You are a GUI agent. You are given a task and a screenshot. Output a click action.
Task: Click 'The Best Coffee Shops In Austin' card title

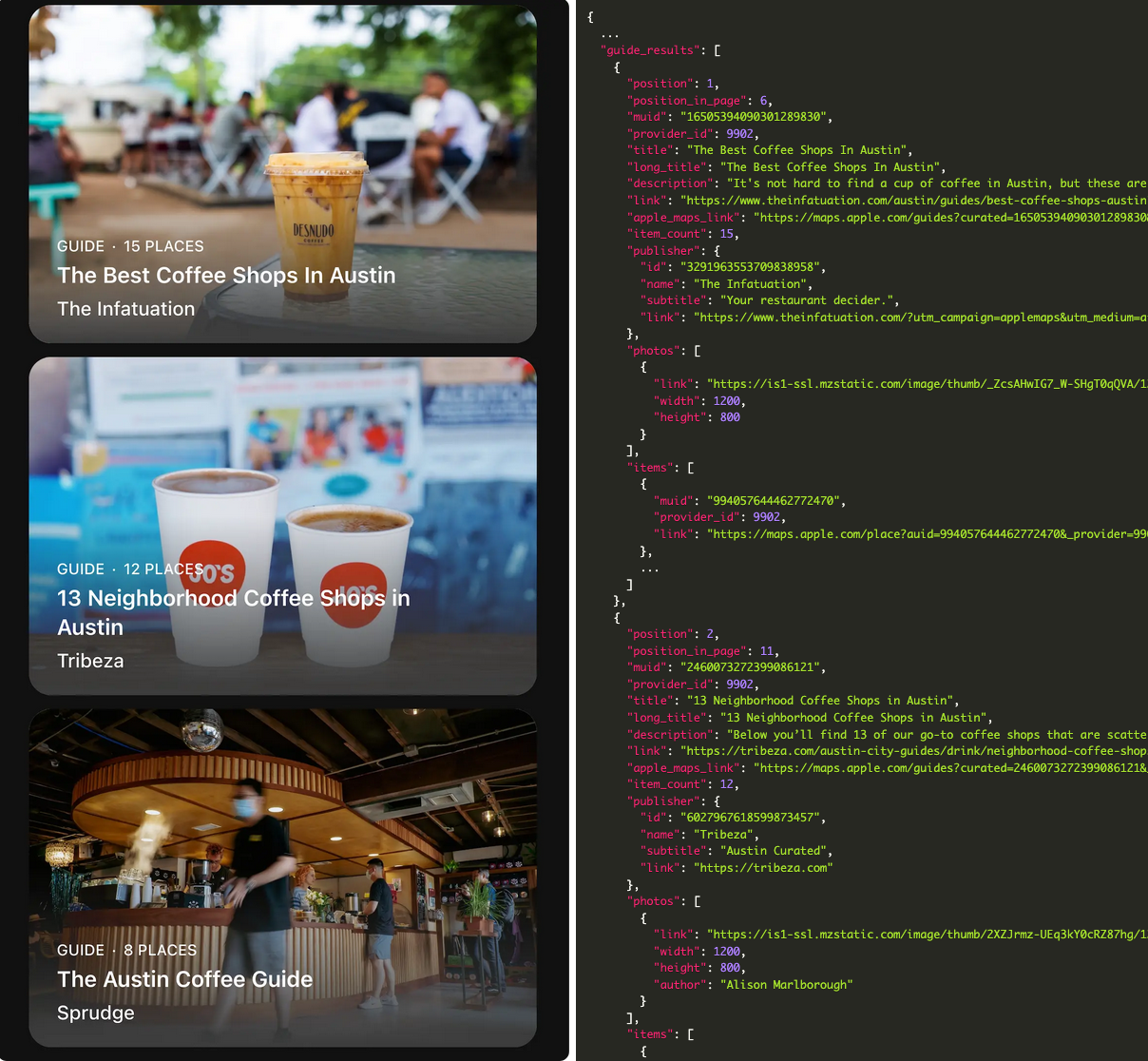coord(226,276)
